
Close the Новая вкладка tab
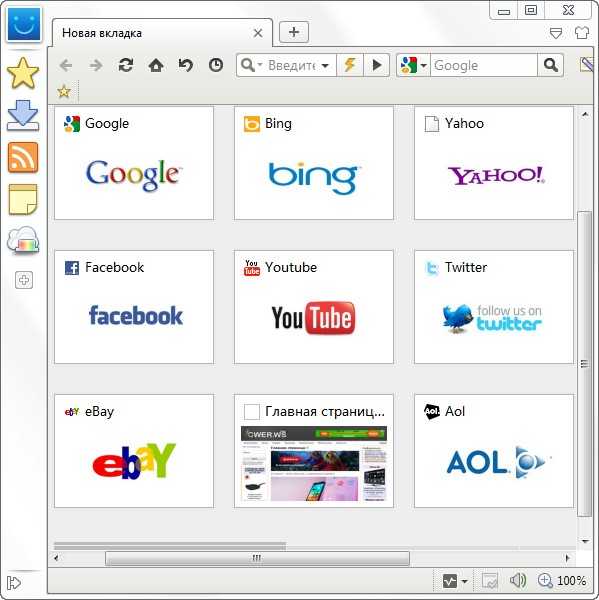coord(258,33)
